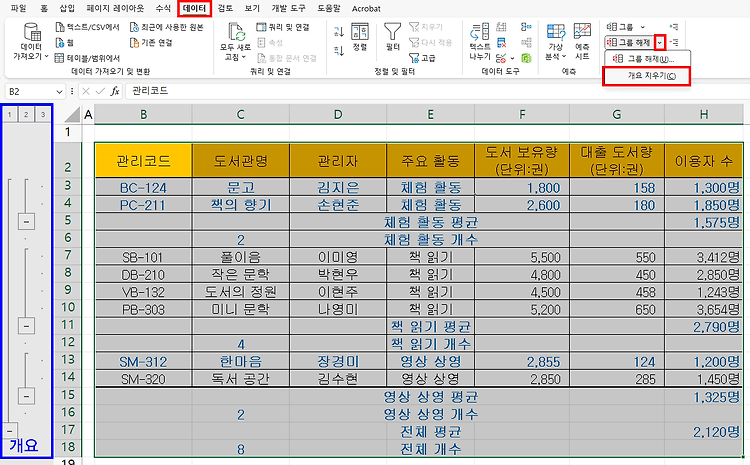This screenshot has height=465, width=750.
Task: Click 기존 연결 (Existing Connections)
Action: pyautogui.click(x=151, y=43)
